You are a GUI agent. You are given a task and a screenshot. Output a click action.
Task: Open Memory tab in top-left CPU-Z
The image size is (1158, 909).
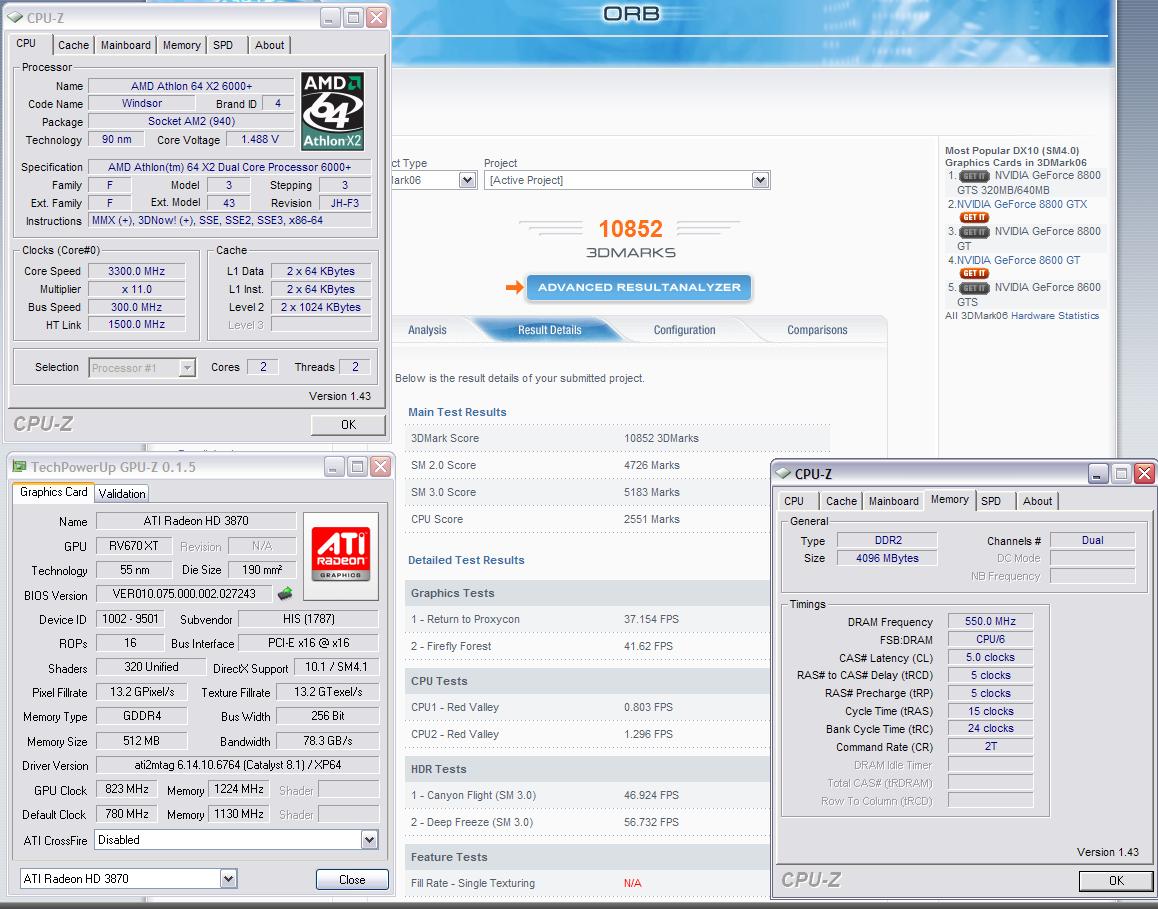tap(182, 45)
